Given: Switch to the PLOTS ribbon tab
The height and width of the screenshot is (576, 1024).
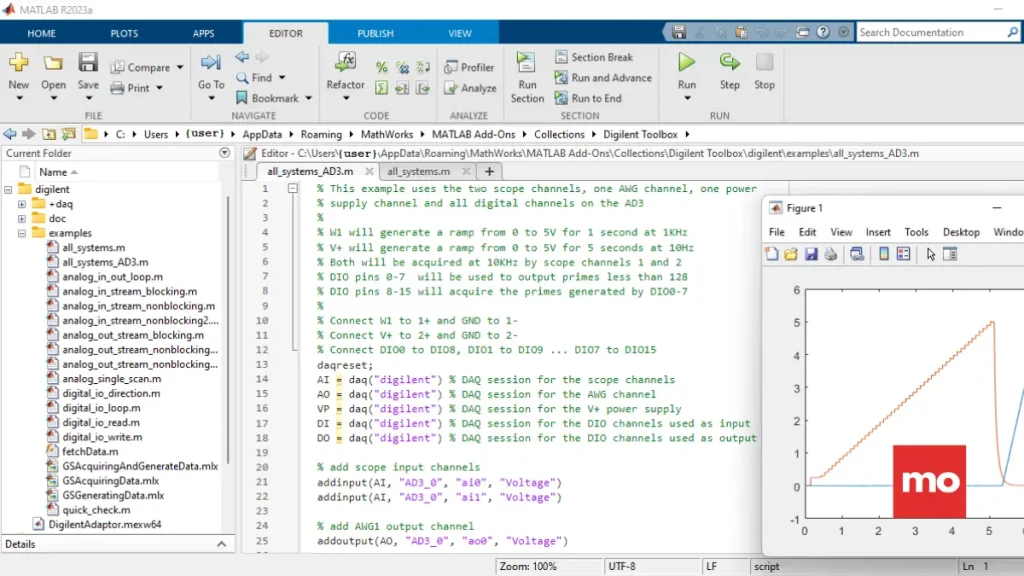Looking at the screenshot, I should (124, 33).
